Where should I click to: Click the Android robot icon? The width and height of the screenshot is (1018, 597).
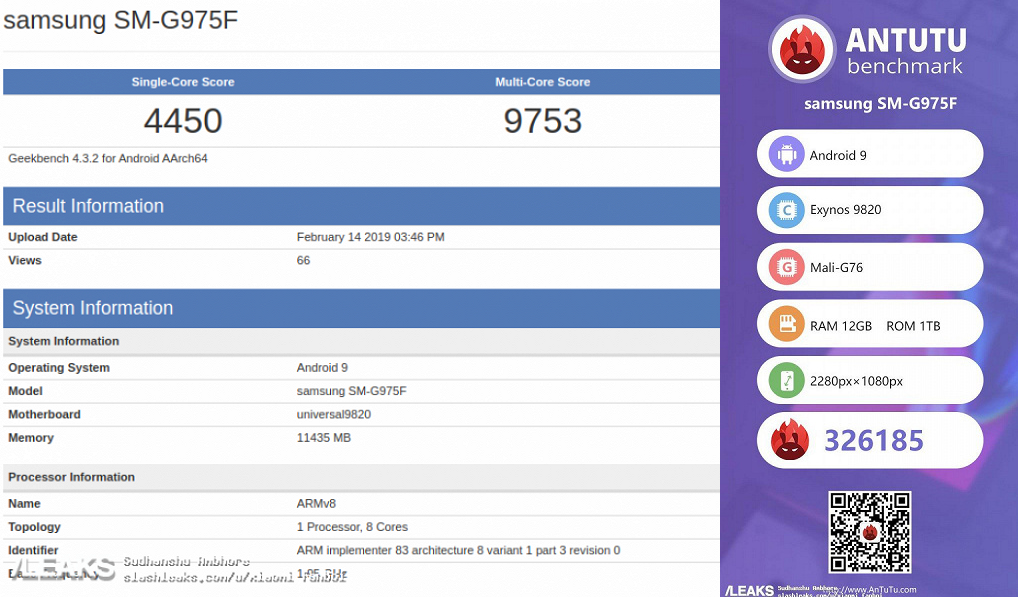point(786,154)
